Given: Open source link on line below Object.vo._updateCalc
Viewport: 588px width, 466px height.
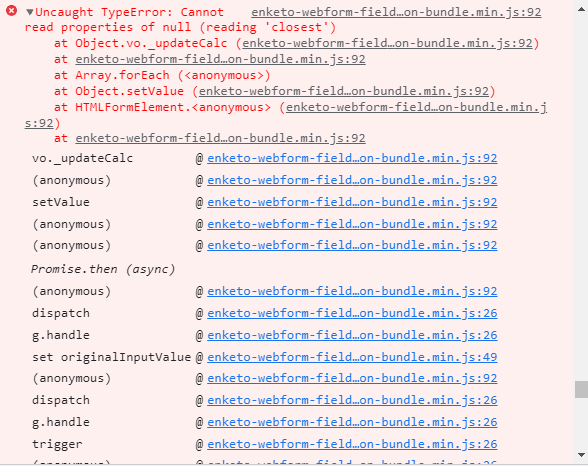Looking at the screenshot, I should 220,59.
